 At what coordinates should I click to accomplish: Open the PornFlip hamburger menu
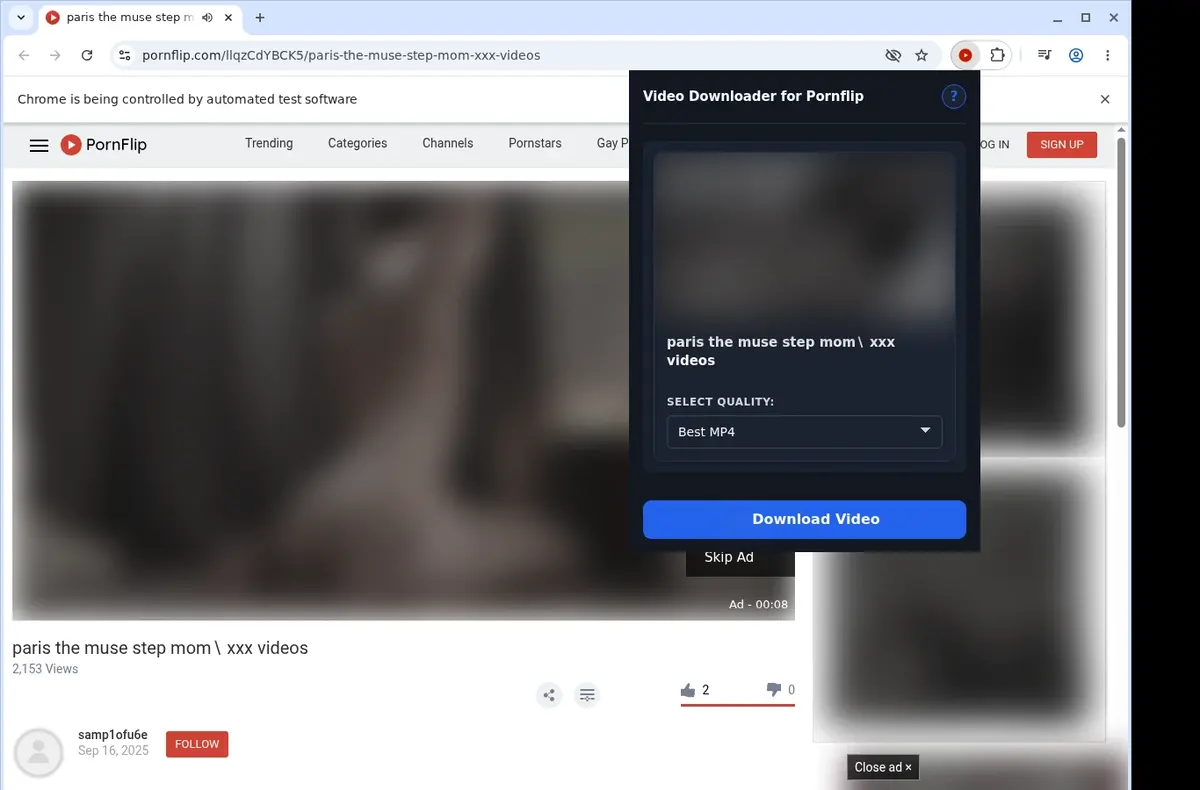point(39,146)
